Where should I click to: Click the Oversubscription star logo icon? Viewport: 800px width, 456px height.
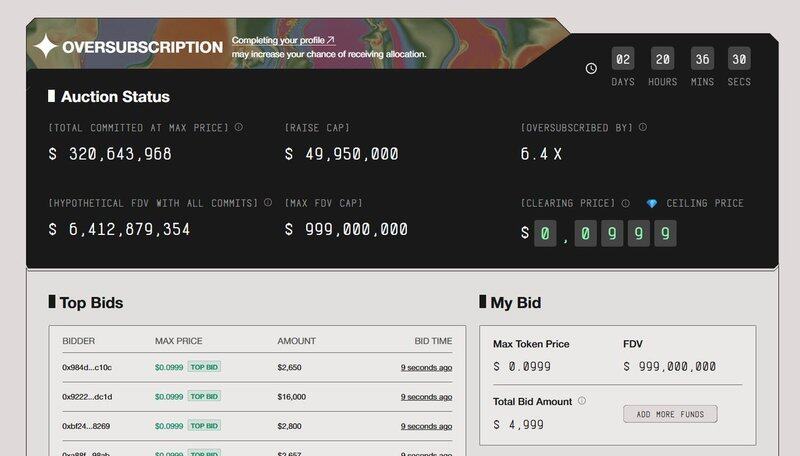tap(46, 46)
